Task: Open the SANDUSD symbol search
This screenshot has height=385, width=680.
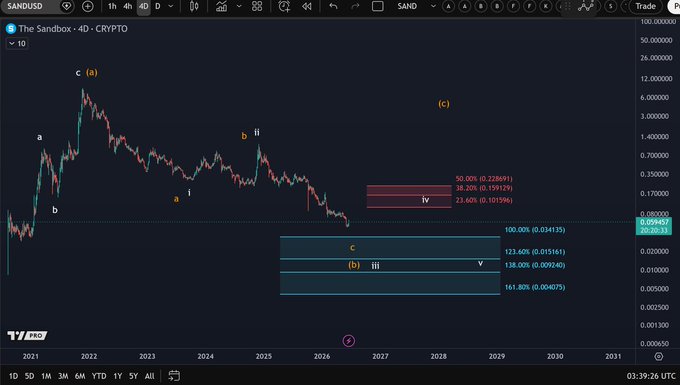Action: click(25, 6)
